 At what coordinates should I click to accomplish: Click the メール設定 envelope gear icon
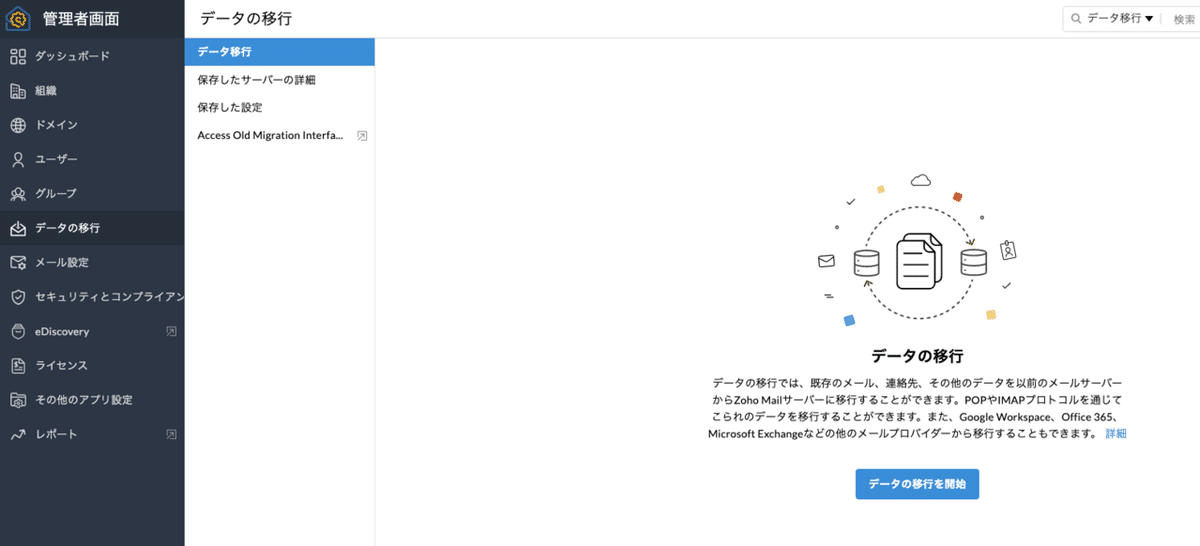18,262
